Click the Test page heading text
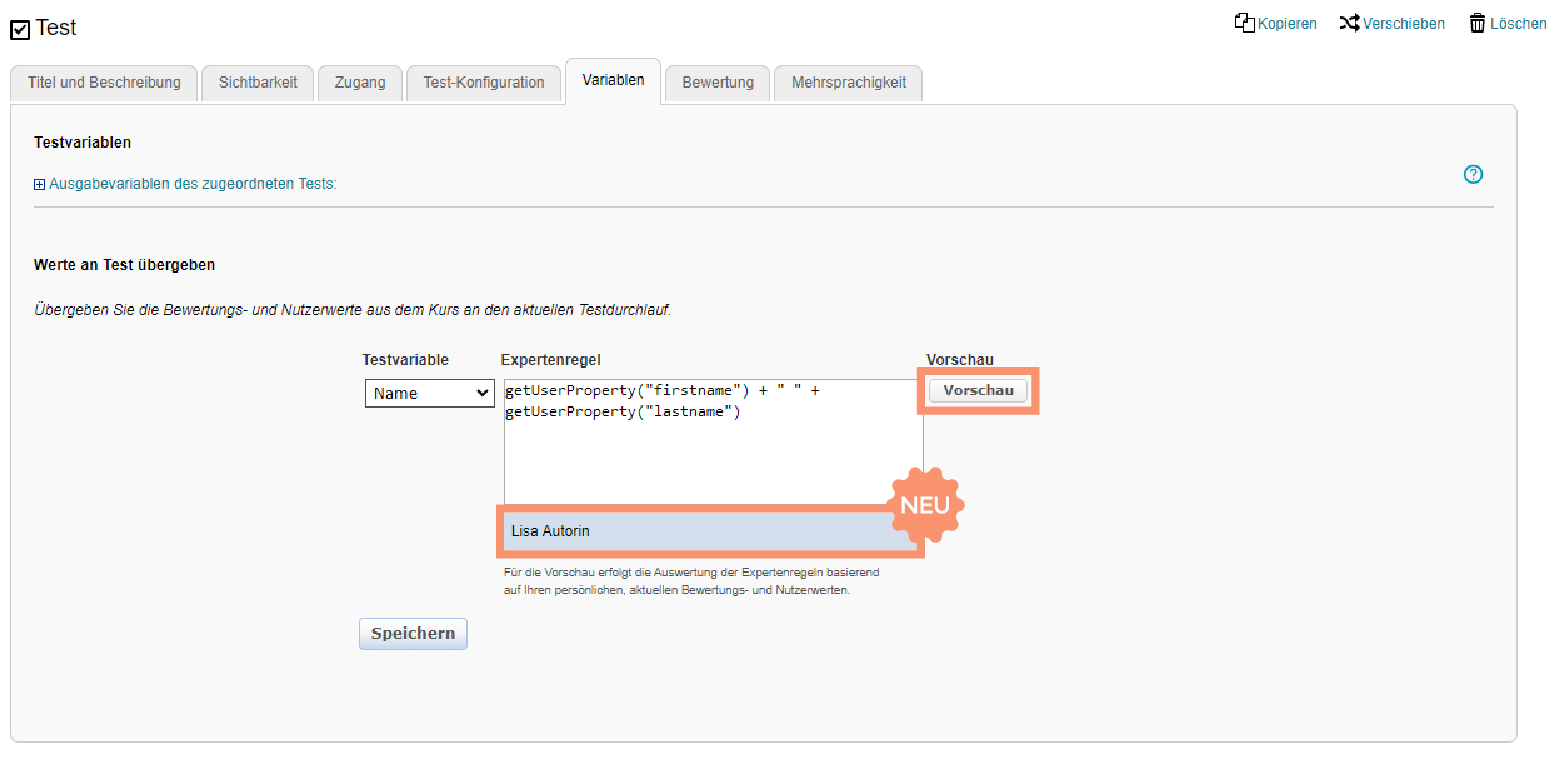Screen dimensions: 1562x764 pyautogui.click(x=56, y=28)
